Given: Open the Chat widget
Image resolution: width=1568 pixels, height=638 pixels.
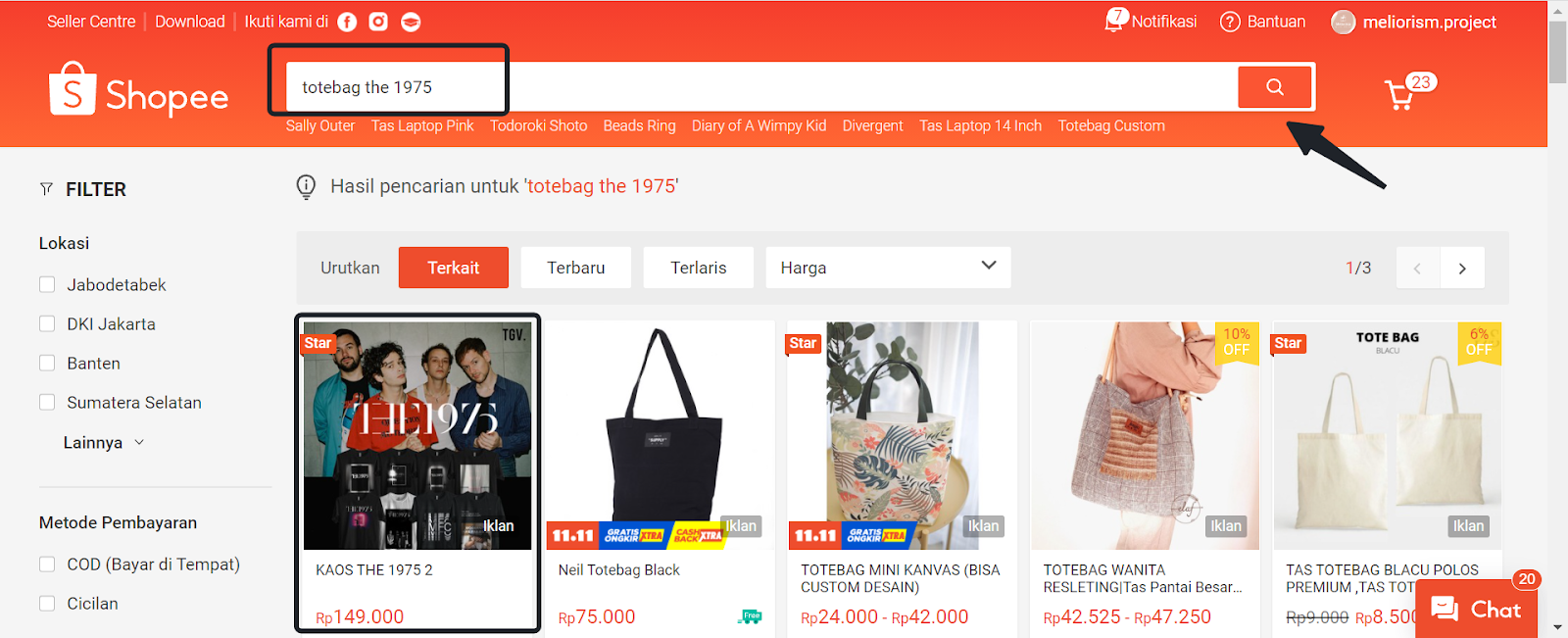Looking at the screenshot, I should click(1476, 610).
